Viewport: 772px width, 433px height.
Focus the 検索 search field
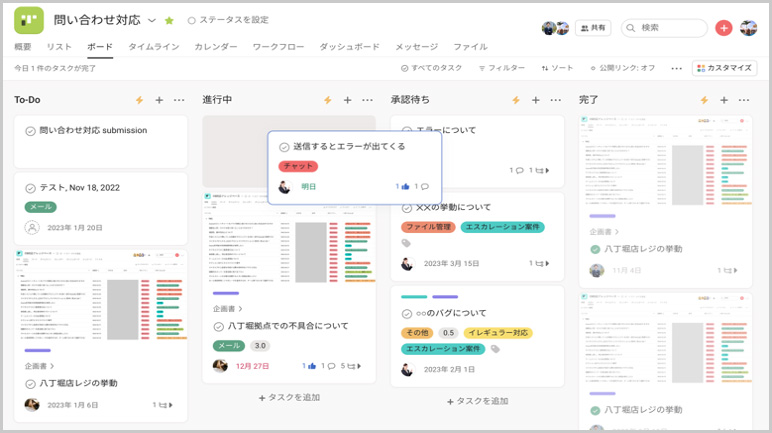click(664, 28)
